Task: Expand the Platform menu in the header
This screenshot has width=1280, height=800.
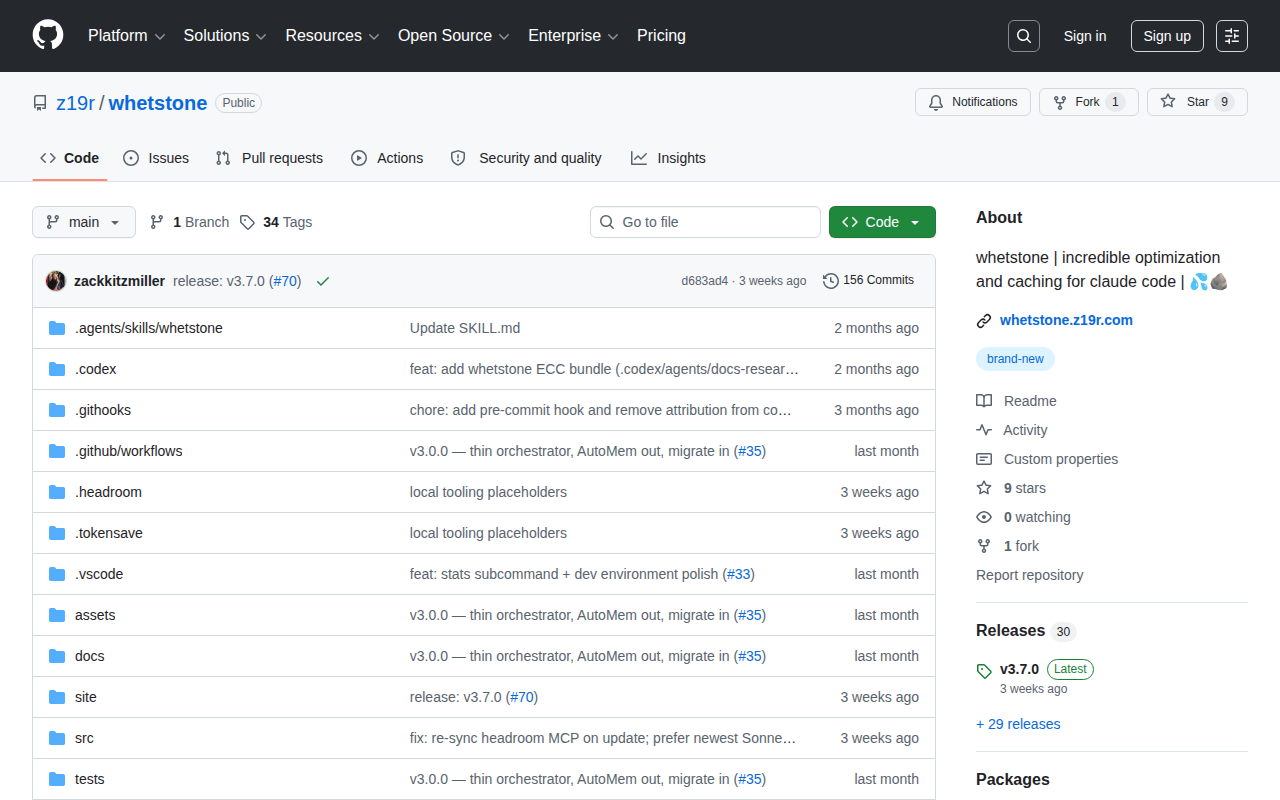Action: click(x=126, y=36)
